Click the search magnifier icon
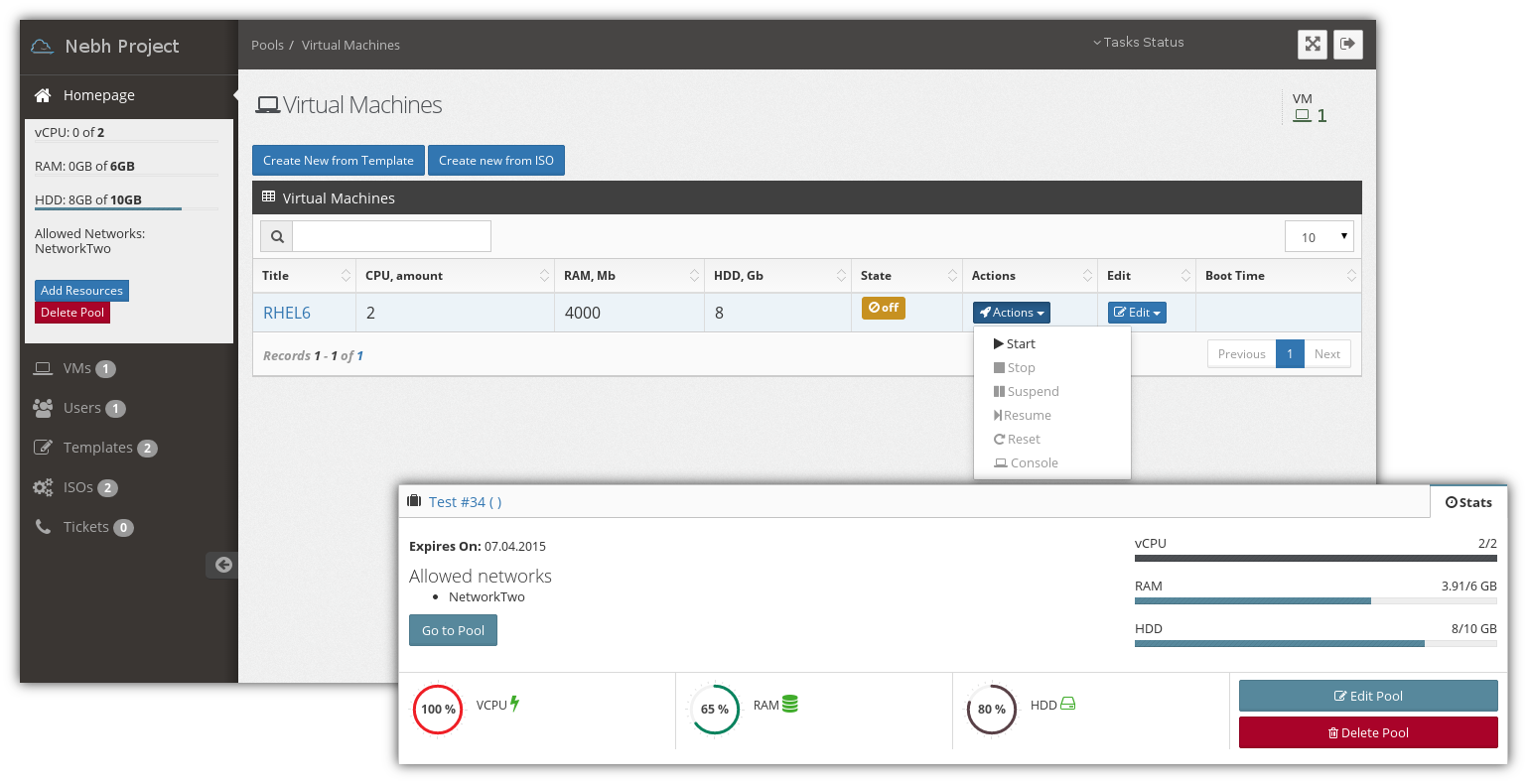The height and width of the screenshot is (784, 1529). (277, 236)
